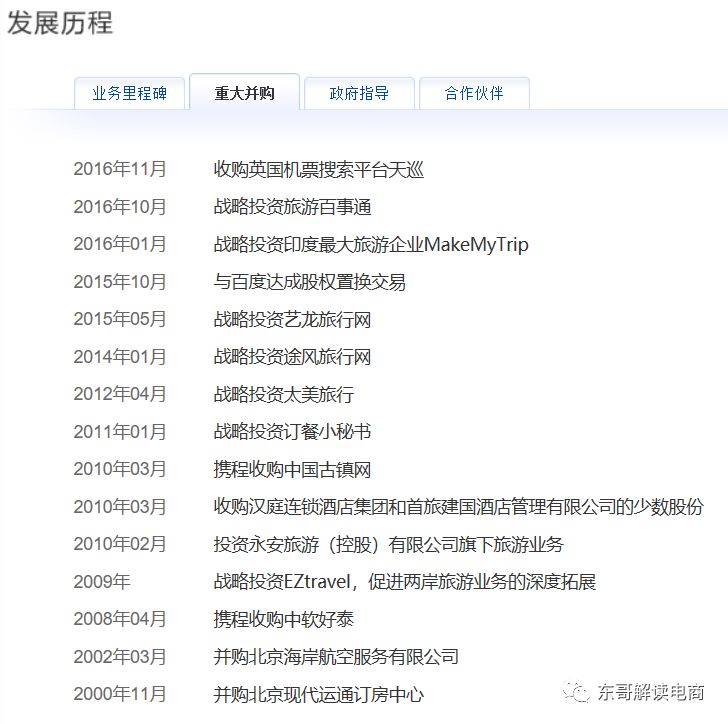Viewport: 728px width, 724px height.
Task: Select text 战略投资途风旅行网
Action: point(292,357)
